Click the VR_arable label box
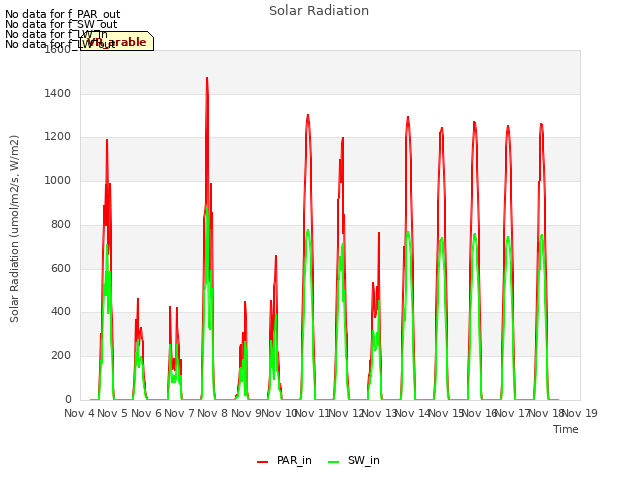 pos(117,41)
